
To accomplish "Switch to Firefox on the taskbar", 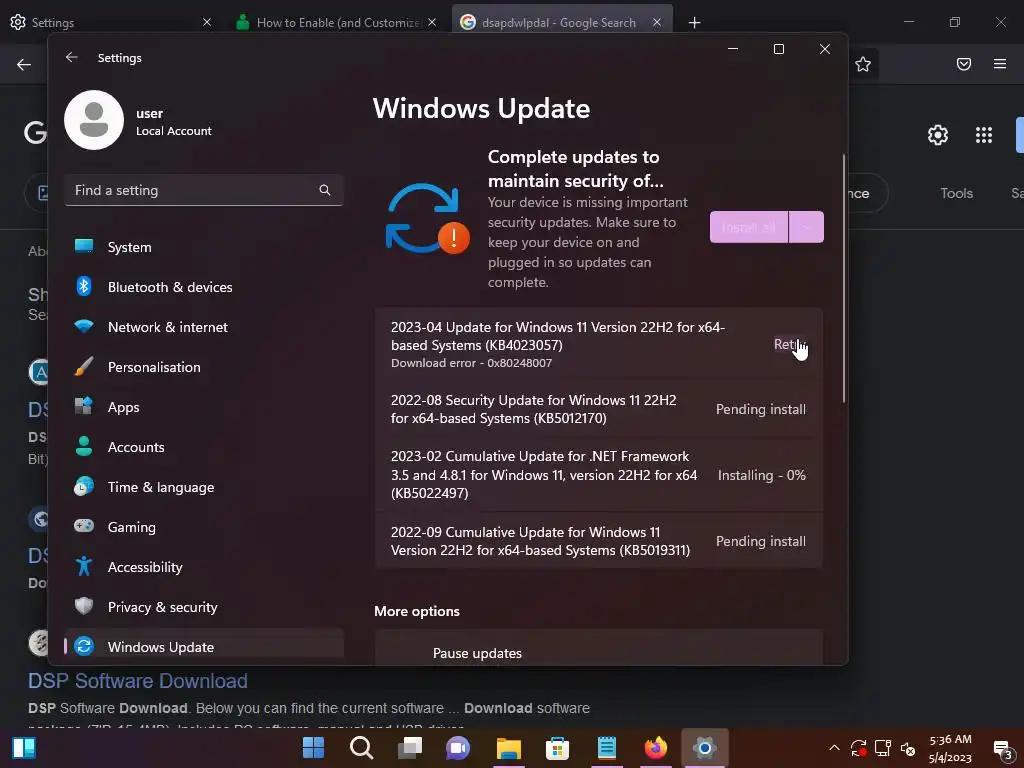I will point(656,748).
